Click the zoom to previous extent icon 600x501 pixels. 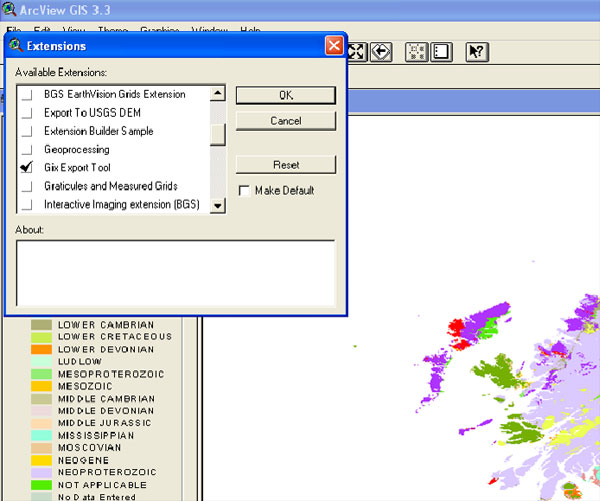coord(381,52)
